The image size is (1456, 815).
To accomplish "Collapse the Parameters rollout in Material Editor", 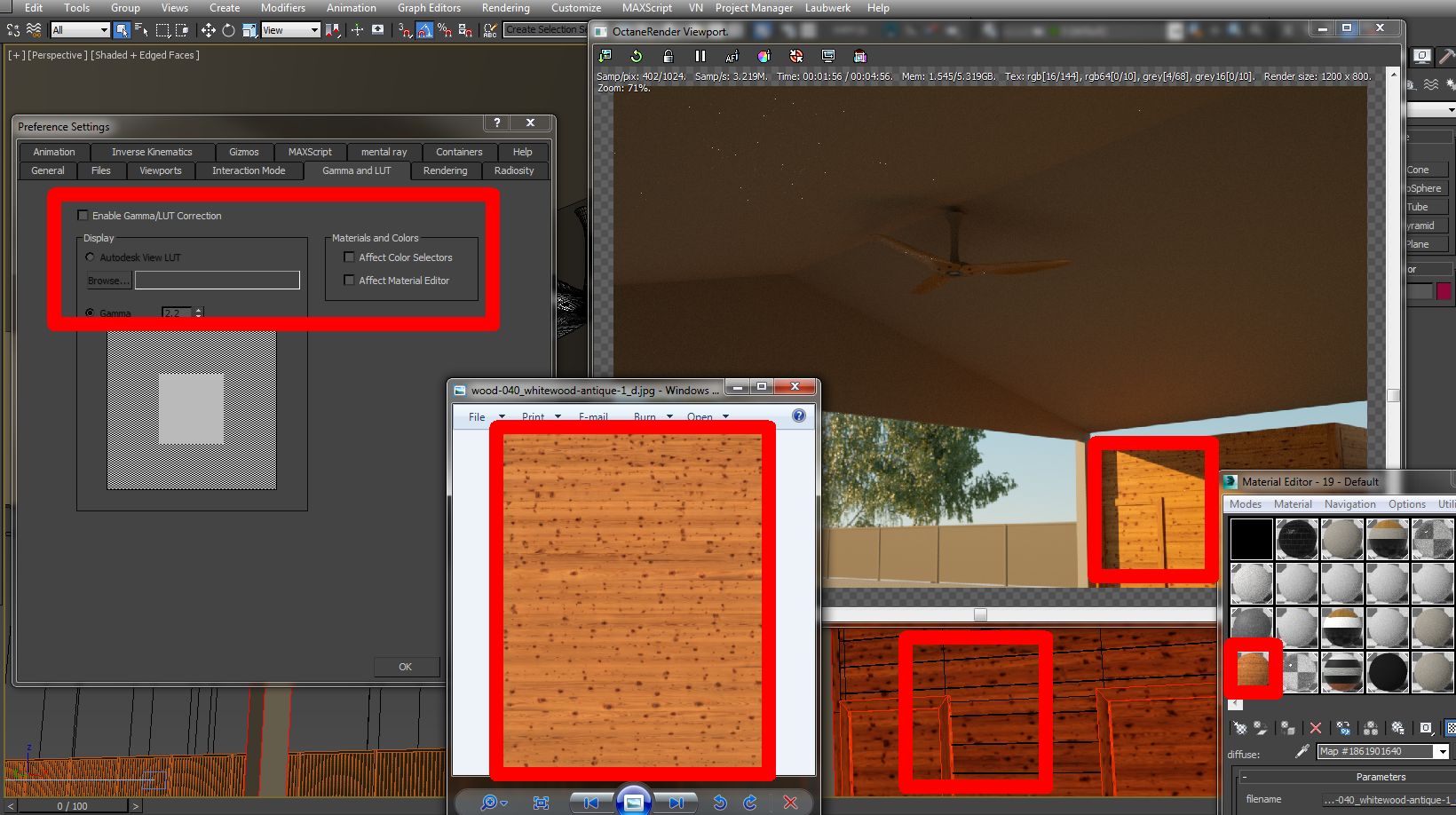I will click(1245, 777).
